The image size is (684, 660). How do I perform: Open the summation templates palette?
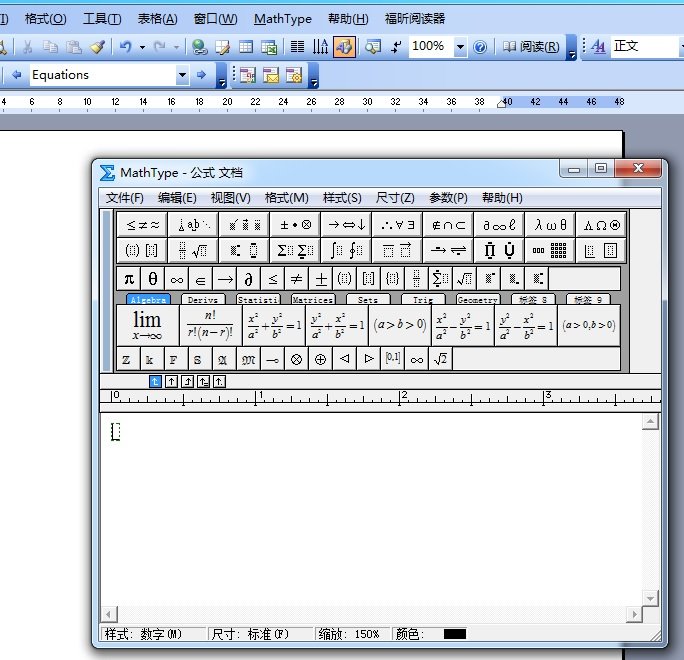295,250
